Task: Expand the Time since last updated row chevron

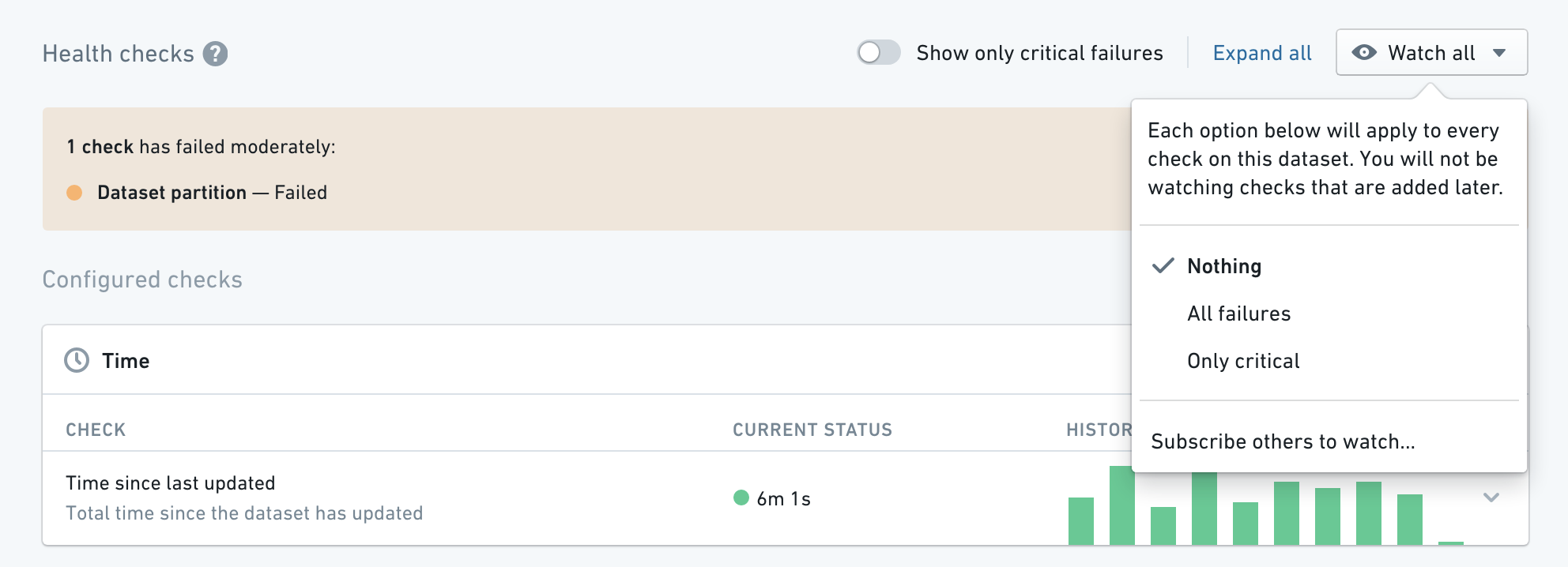Action: [1491, 498]
